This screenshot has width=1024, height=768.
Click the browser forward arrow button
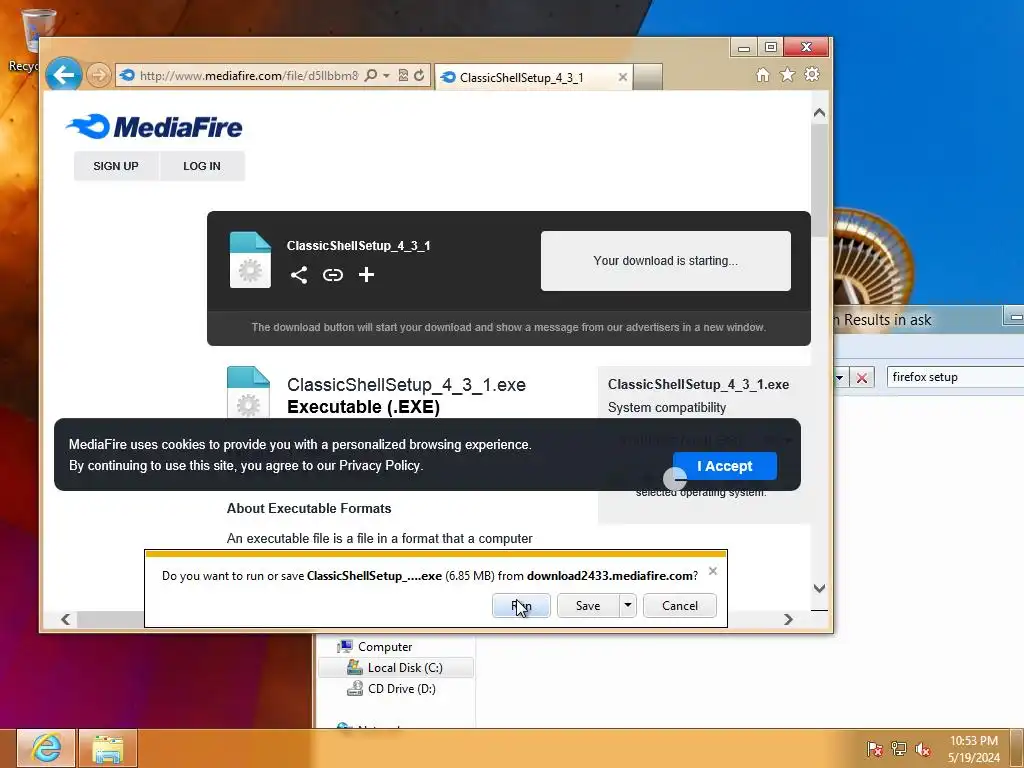(99, 75)
